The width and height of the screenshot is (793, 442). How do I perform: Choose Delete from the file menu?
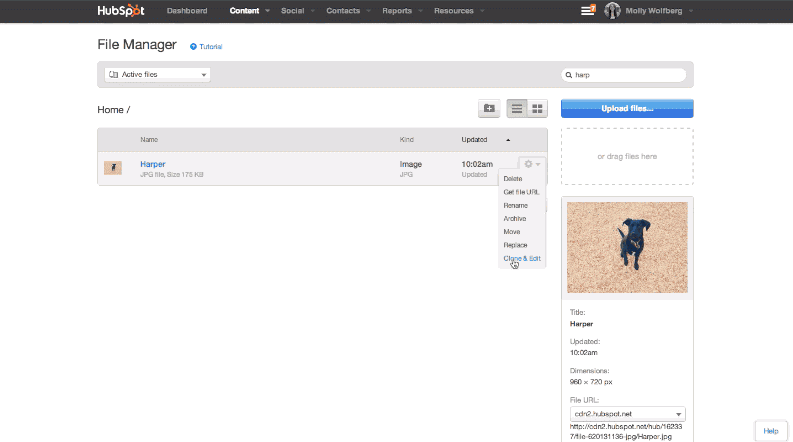click(512, 179)
